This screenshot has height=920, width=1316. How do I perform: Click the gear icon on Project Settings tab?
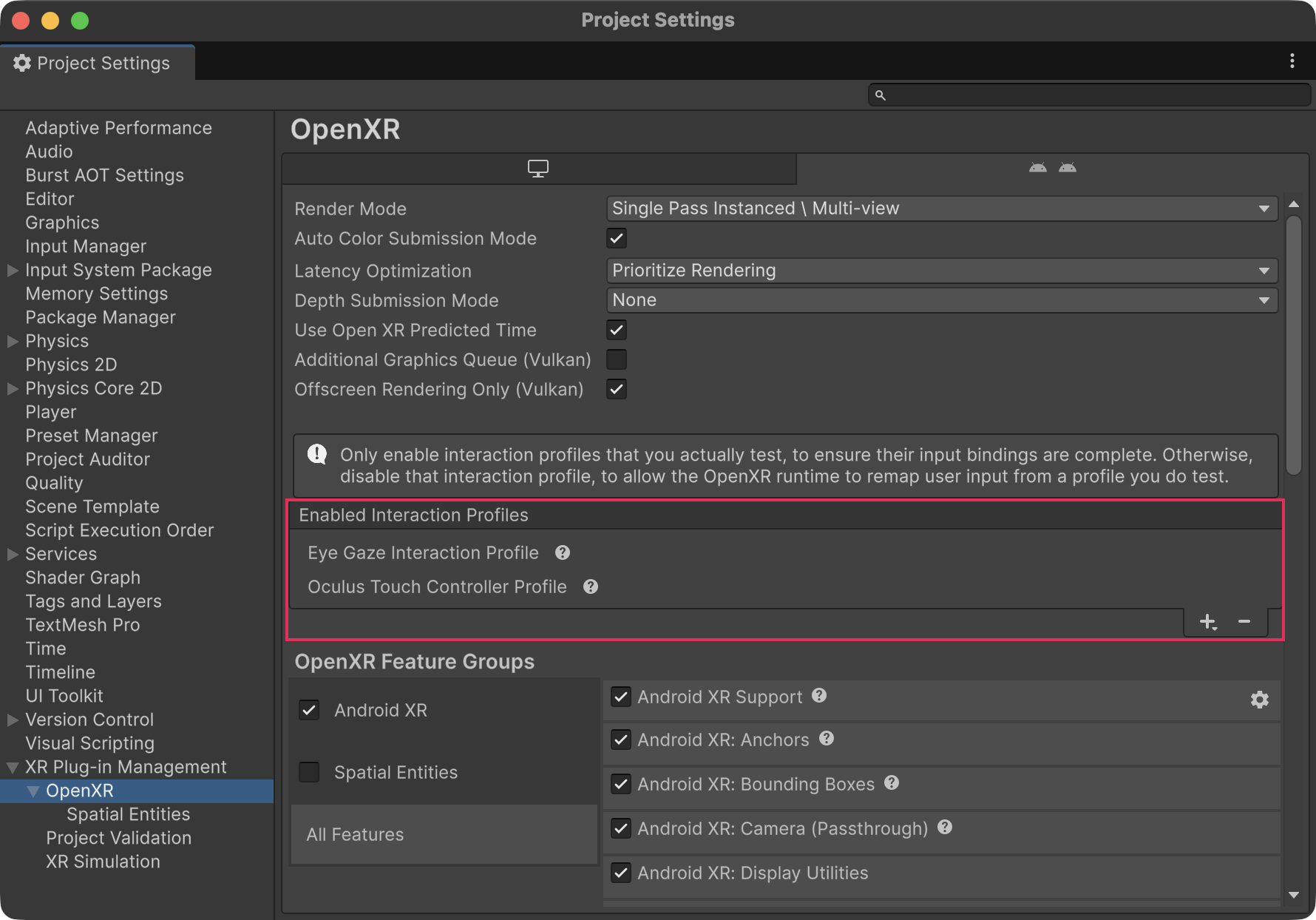(x=22, y=63)
